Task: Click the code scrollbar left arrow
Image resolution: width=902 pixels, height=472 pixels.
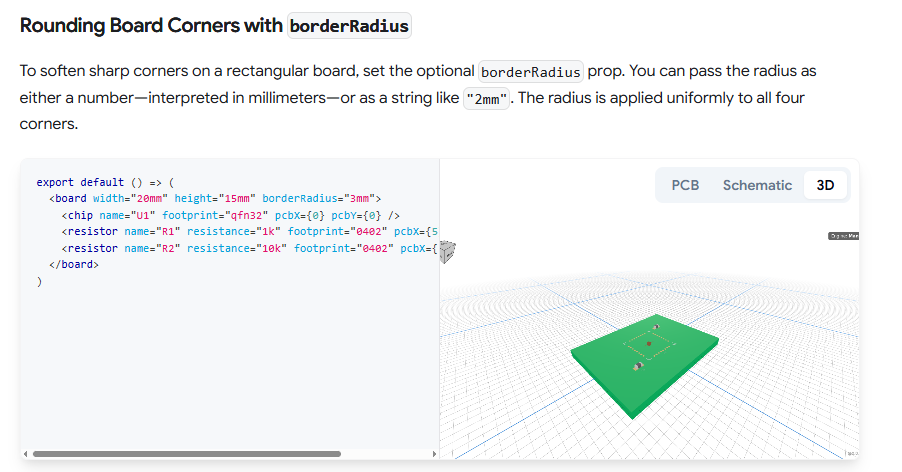Action: (25, 454)
